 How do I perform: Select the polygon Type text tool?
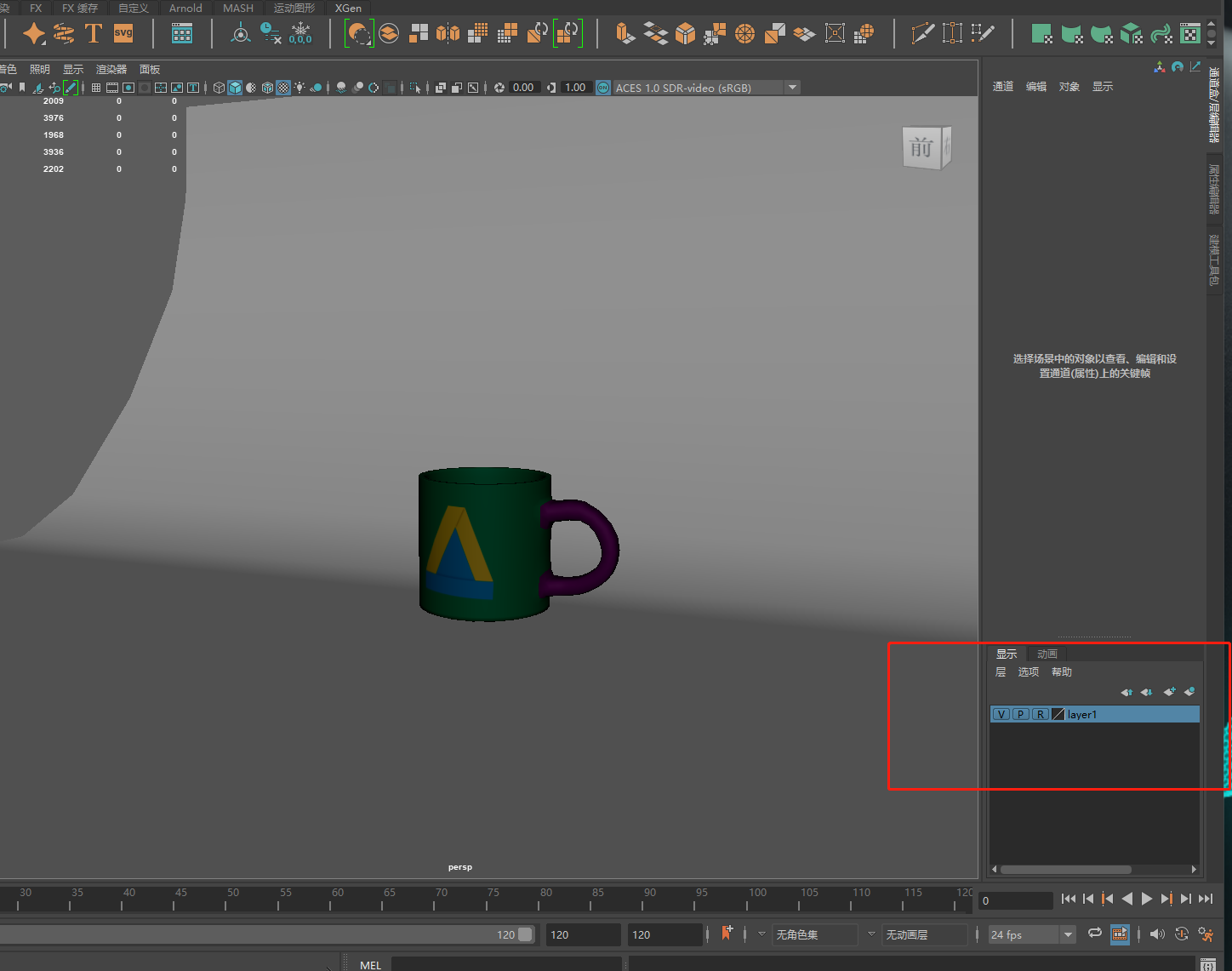[x=94, y=33]
